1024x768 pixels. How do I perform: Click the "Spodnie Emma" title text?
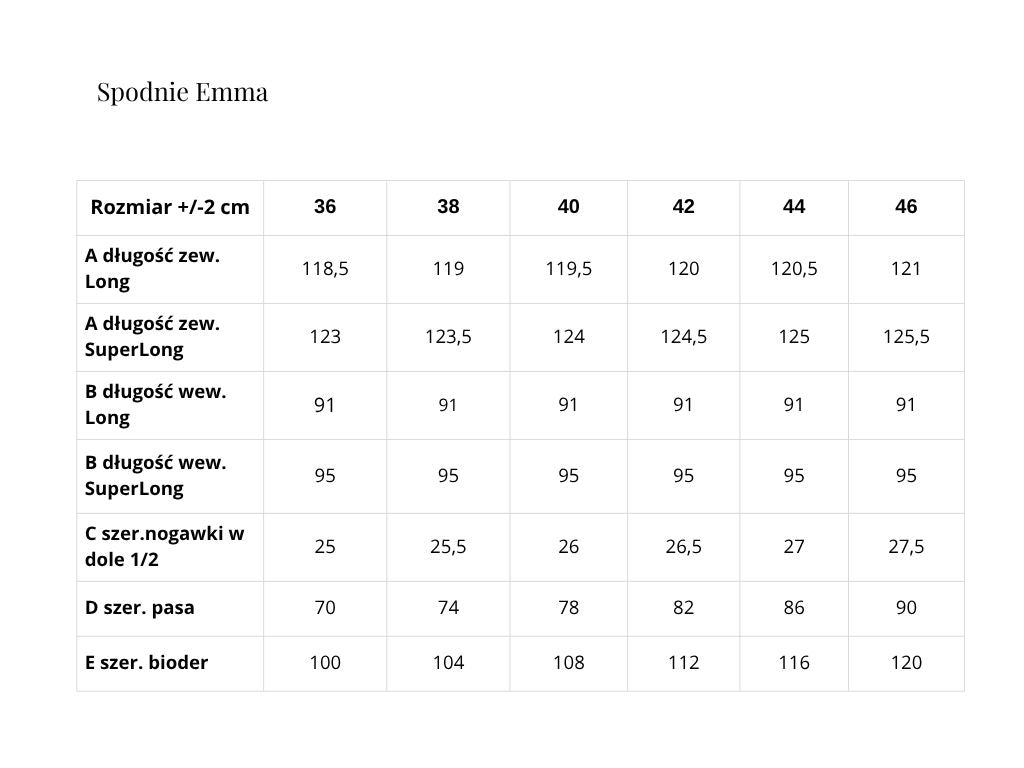(182, 93)
